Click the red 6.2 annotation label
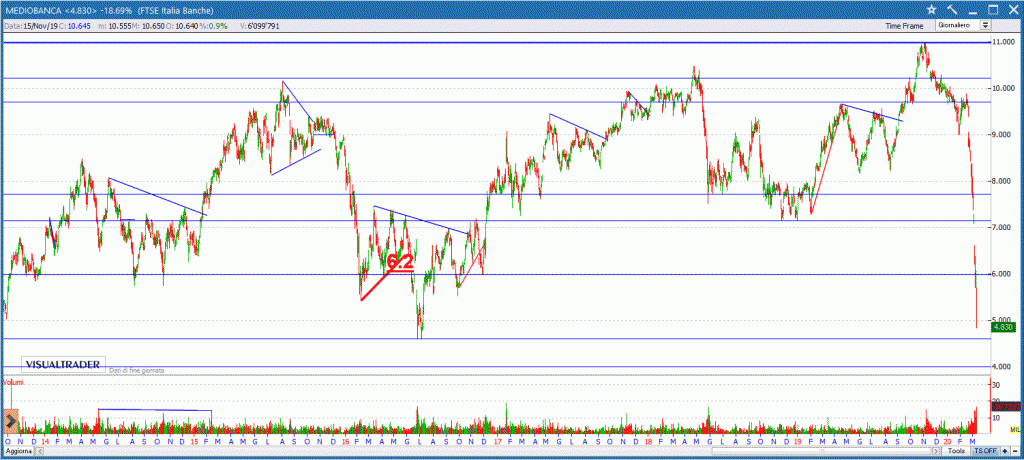The height and width of the screenshot is (460, 1024). click(400, 262)
